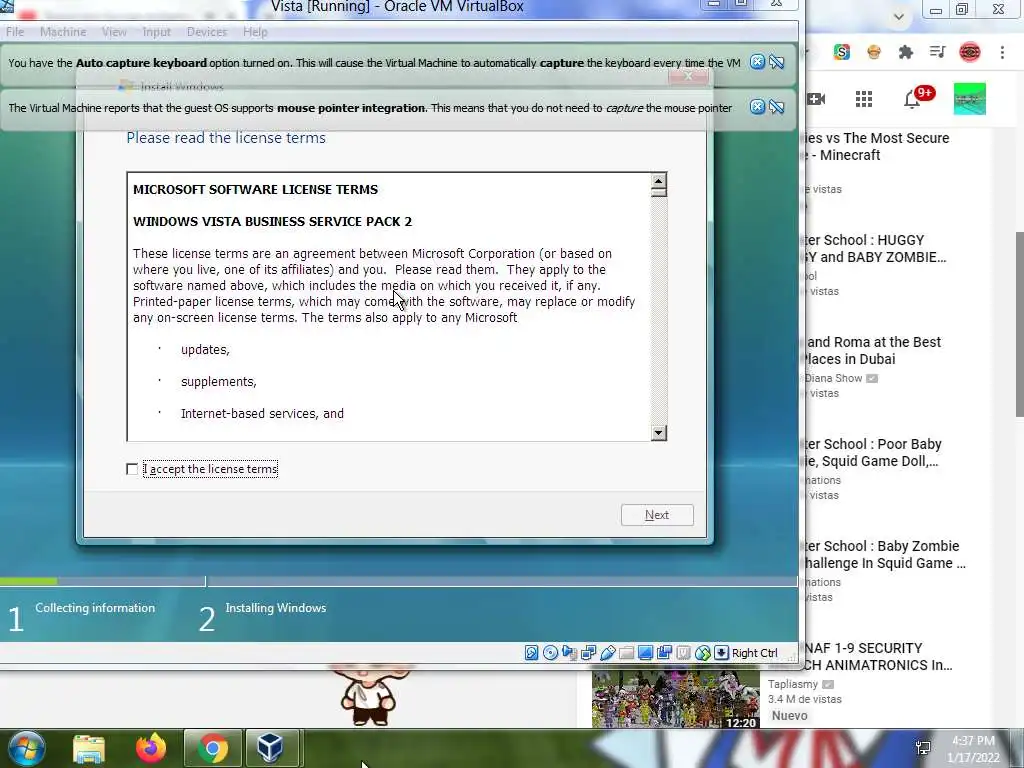Screen dimensions: 1024x768
Task: Click the network adapters icon in VirtualBox status bar
Action: pyautogui.click(x=588, y=652)
